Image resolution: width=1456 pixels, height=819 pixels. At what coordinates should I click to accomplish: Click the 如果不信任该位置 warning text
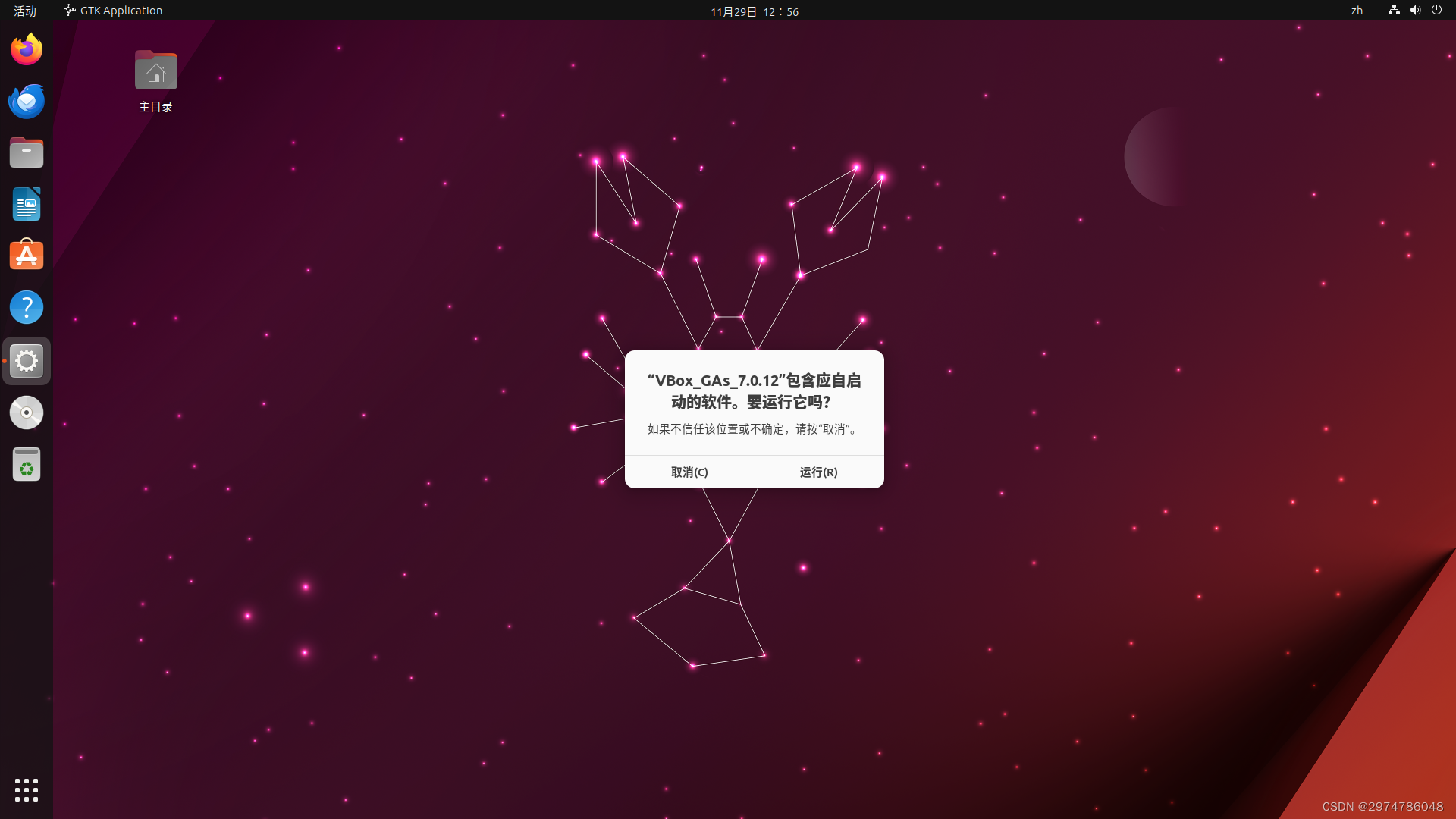pos(754,429)
